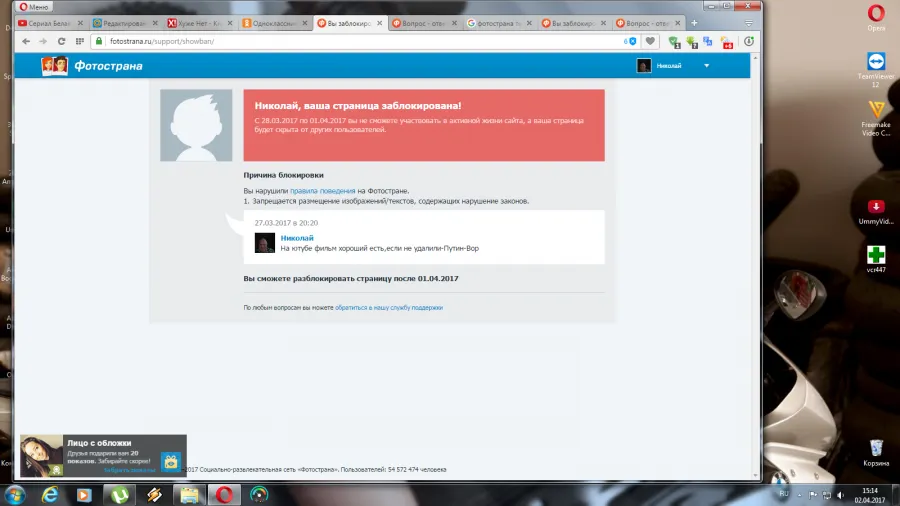The image size is (900, 506).
Task: Click the Забрать показы link in promo
Action: tap(130, 470)
